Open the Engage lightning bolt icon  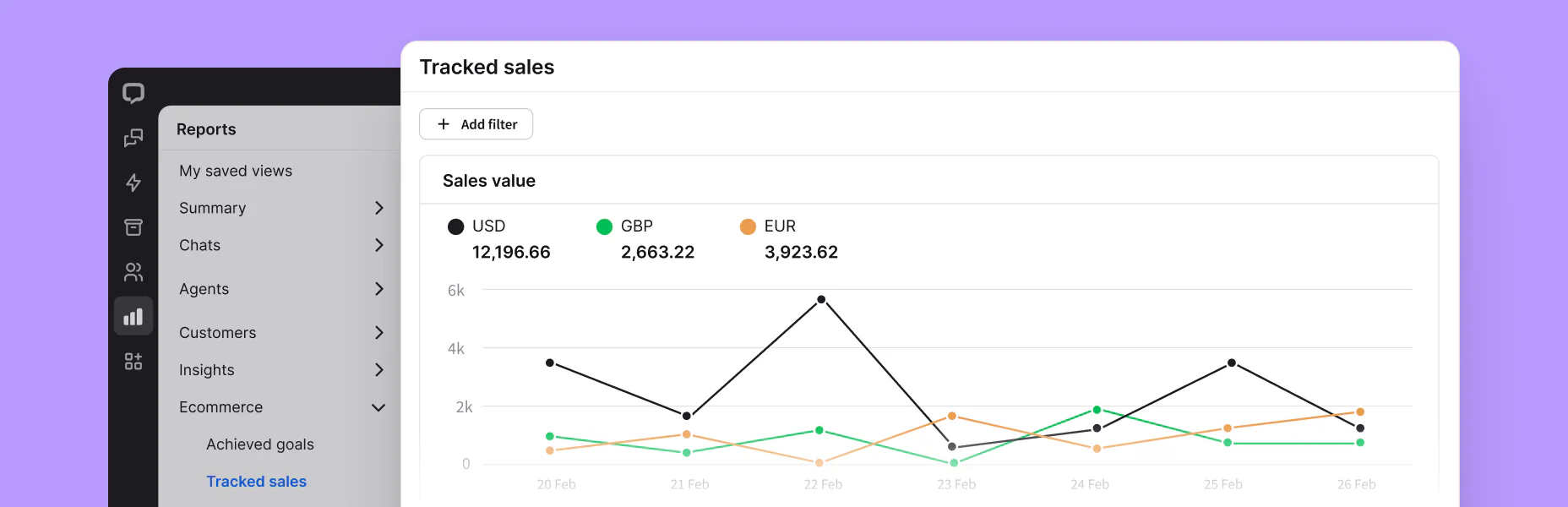click(133, 183)
